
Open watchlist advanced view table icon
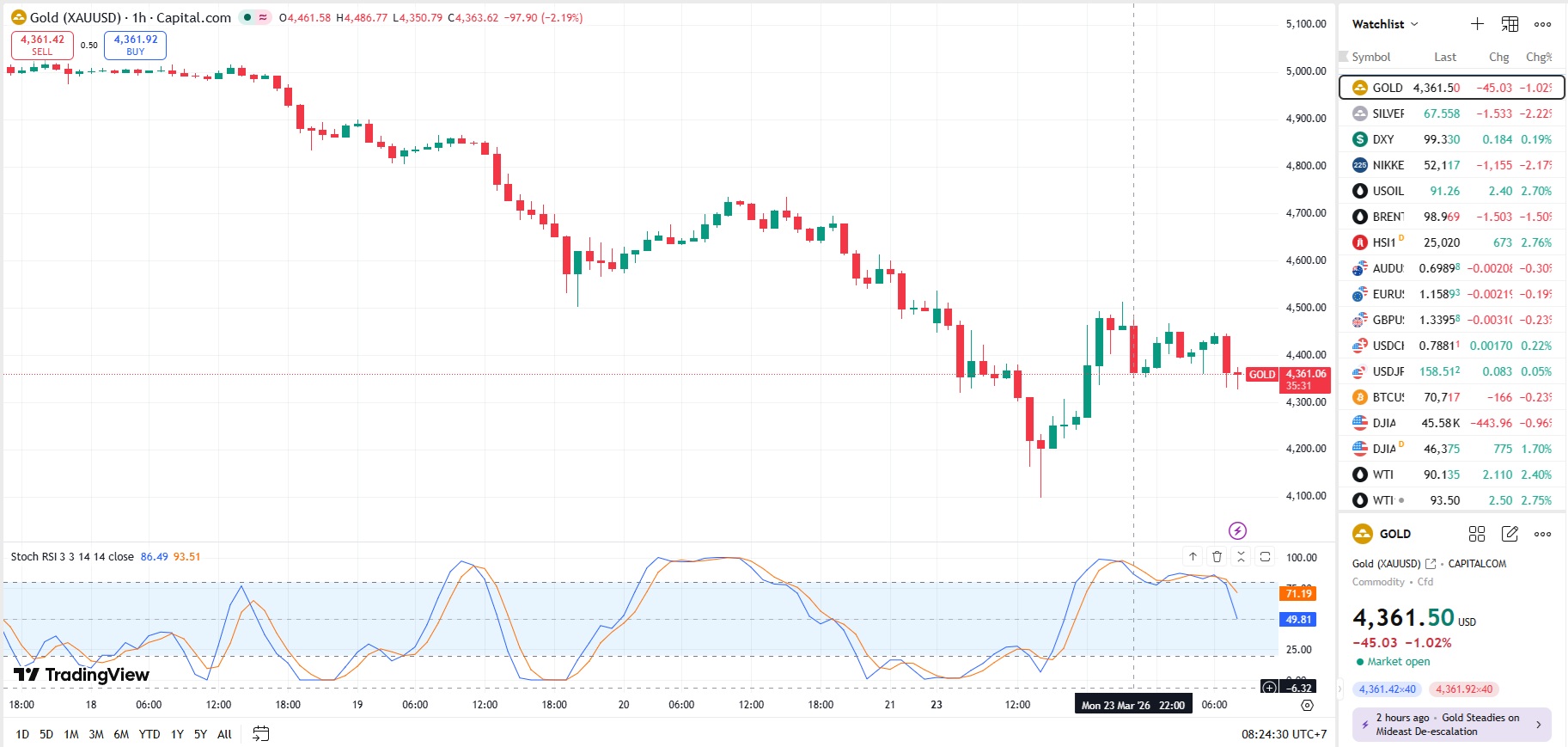point(1510,24)
